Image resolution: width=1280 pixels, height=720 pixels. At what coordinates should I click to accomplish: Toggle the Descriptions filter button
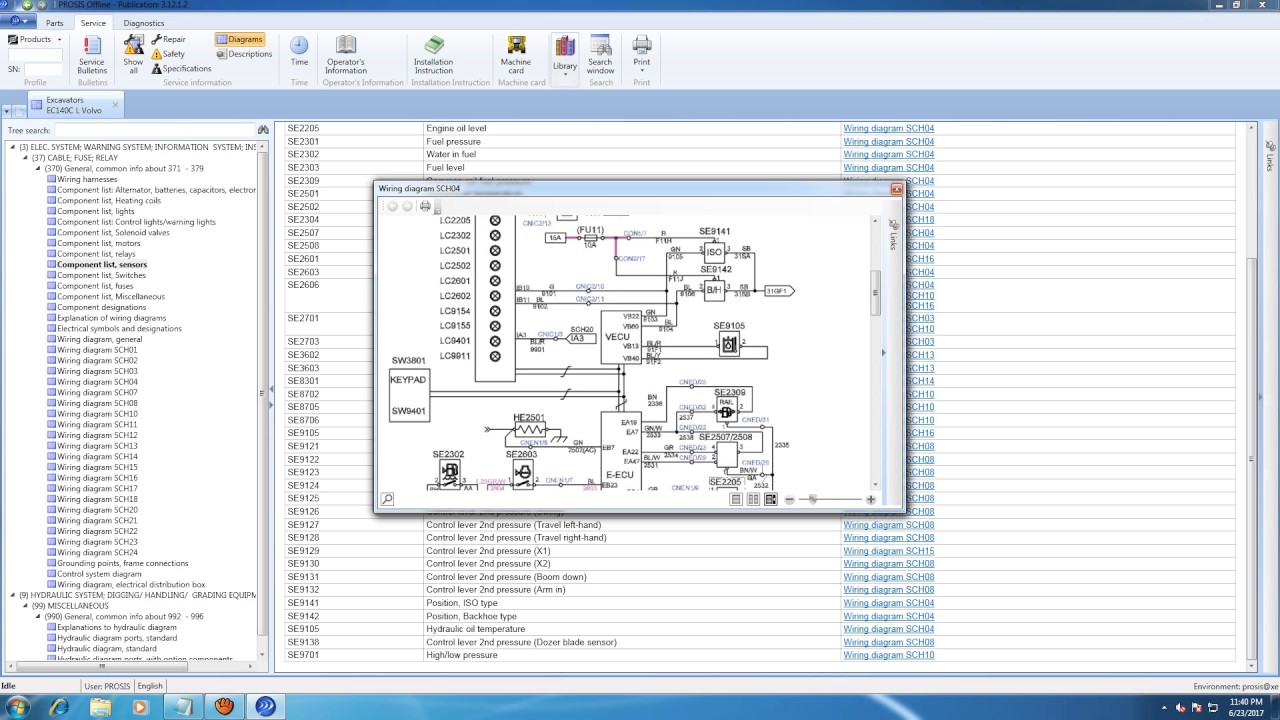click(244, 54)
